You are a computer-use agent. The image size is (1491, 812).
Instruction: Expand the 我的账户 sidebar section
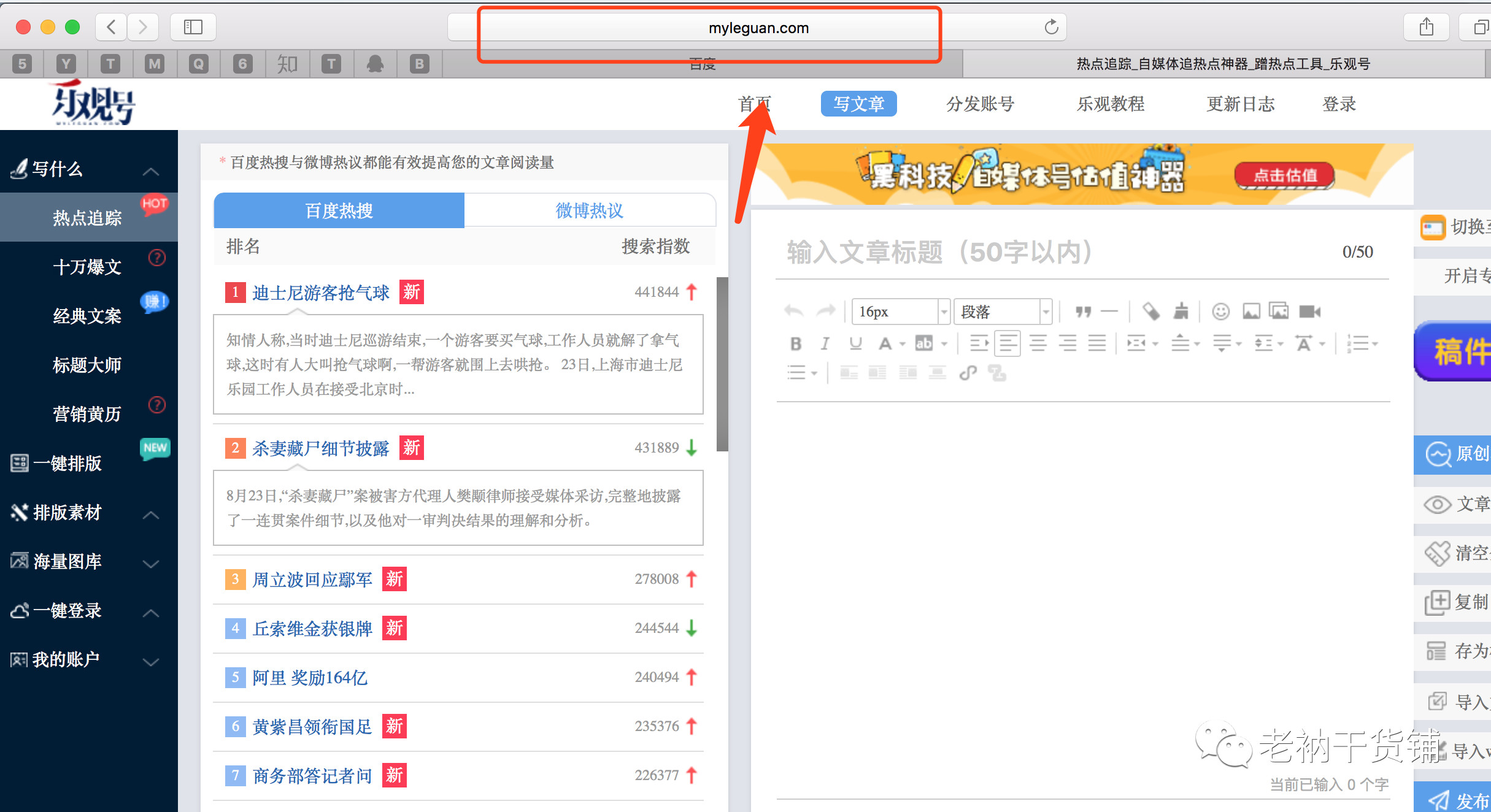tap(151, 662)
